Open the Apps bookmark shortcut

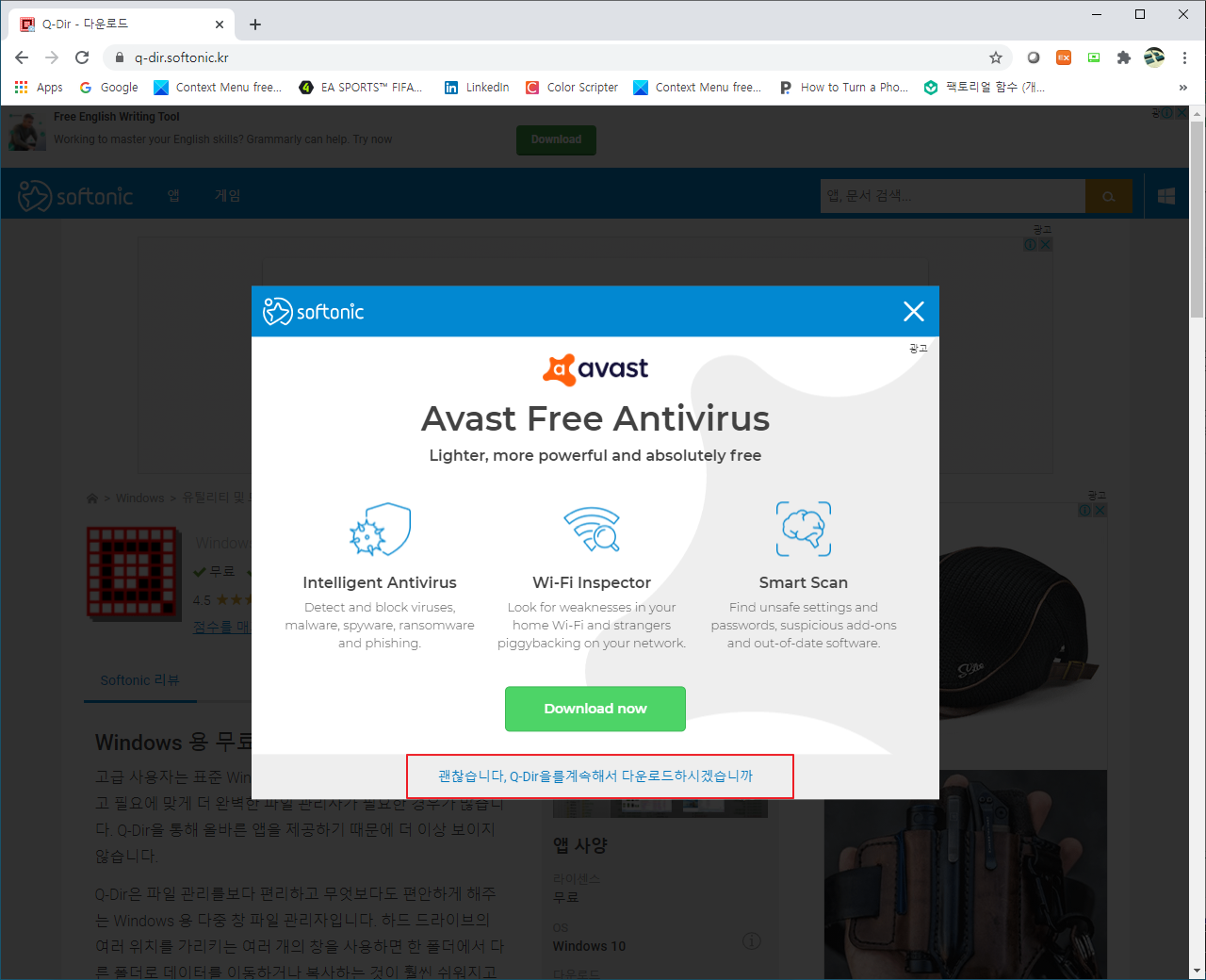pyautogui.click(x=39, y=88)
